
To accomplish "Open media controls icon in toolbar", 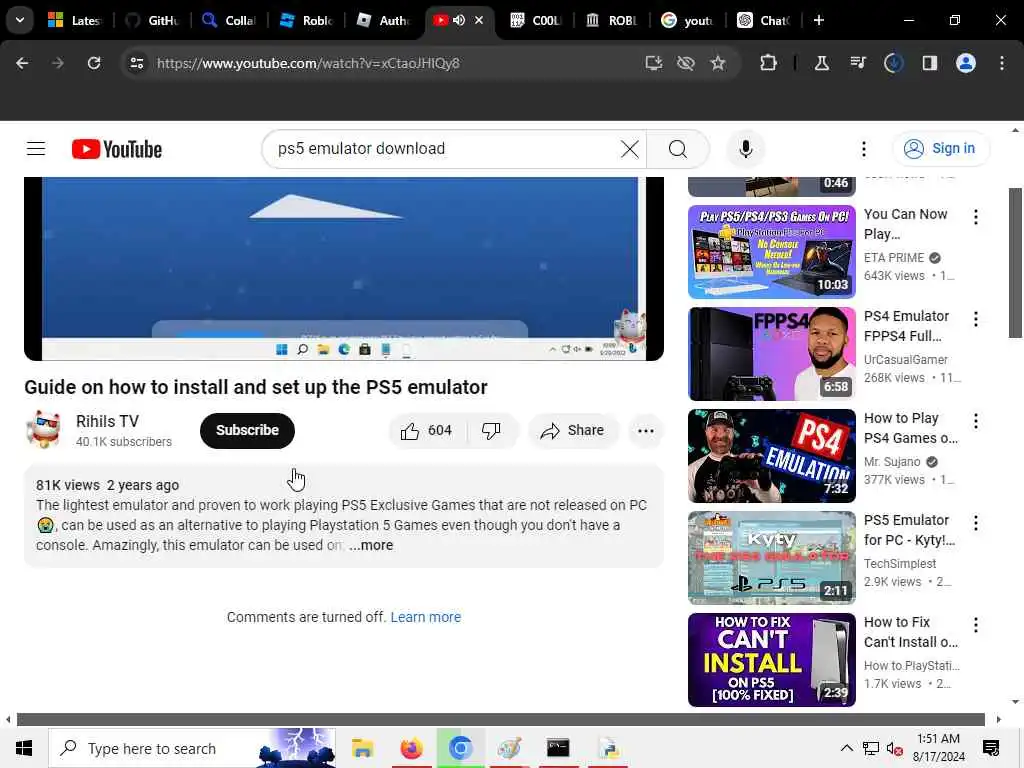I will coord(857,63).
